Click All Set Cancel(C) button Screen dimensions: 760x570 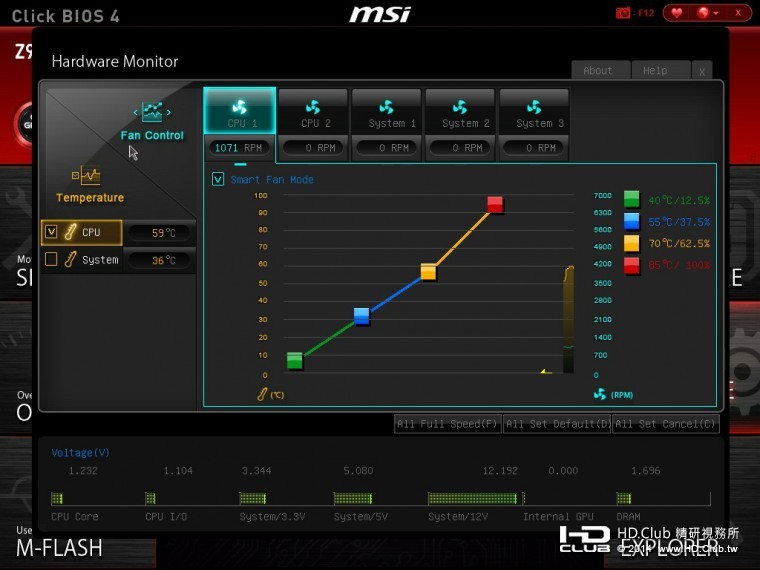pyautogui.click(x=665, y=424)
